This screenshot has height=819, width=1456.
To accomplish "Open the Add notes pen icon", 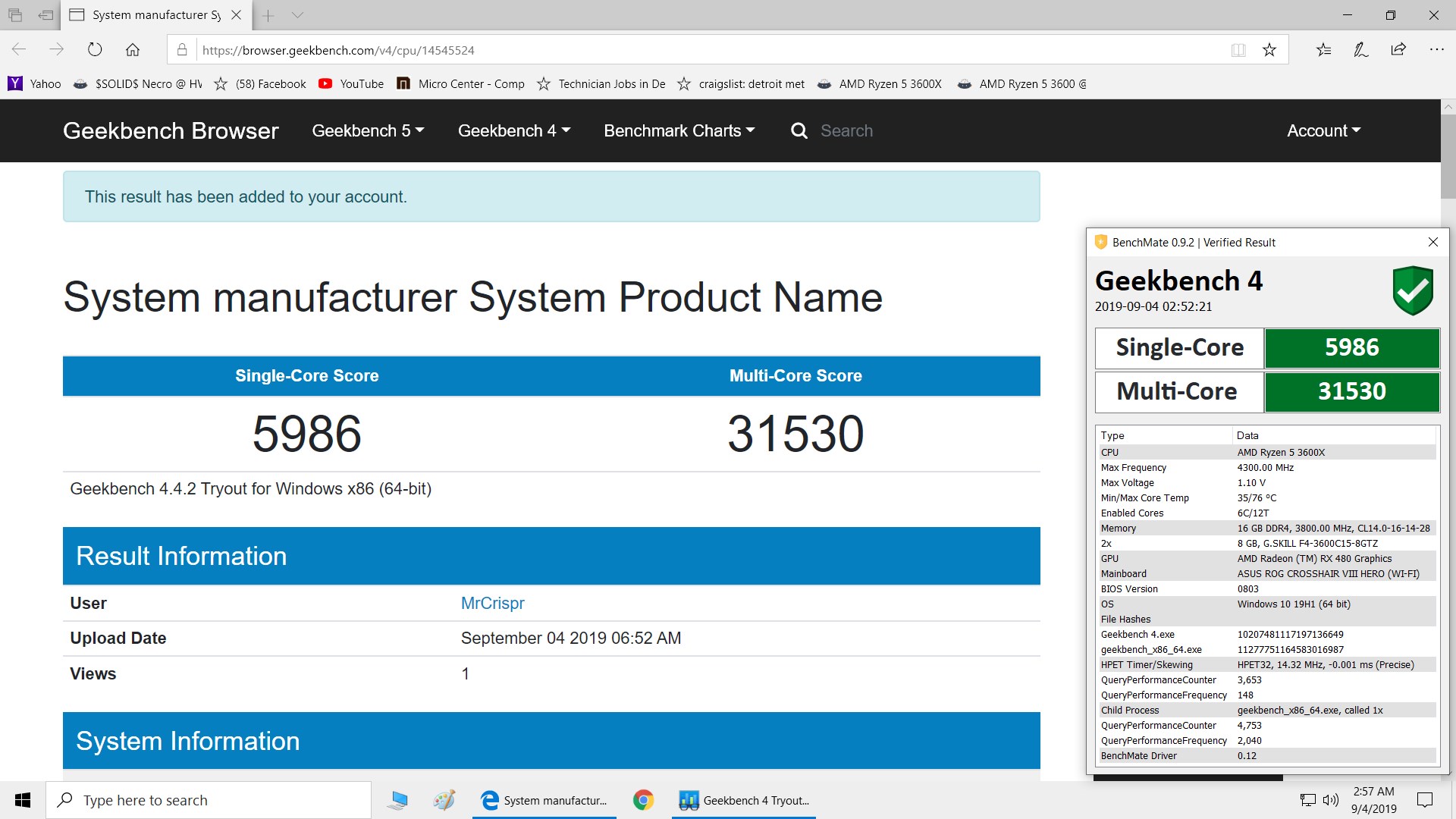I will click(x=1361, y=50).
